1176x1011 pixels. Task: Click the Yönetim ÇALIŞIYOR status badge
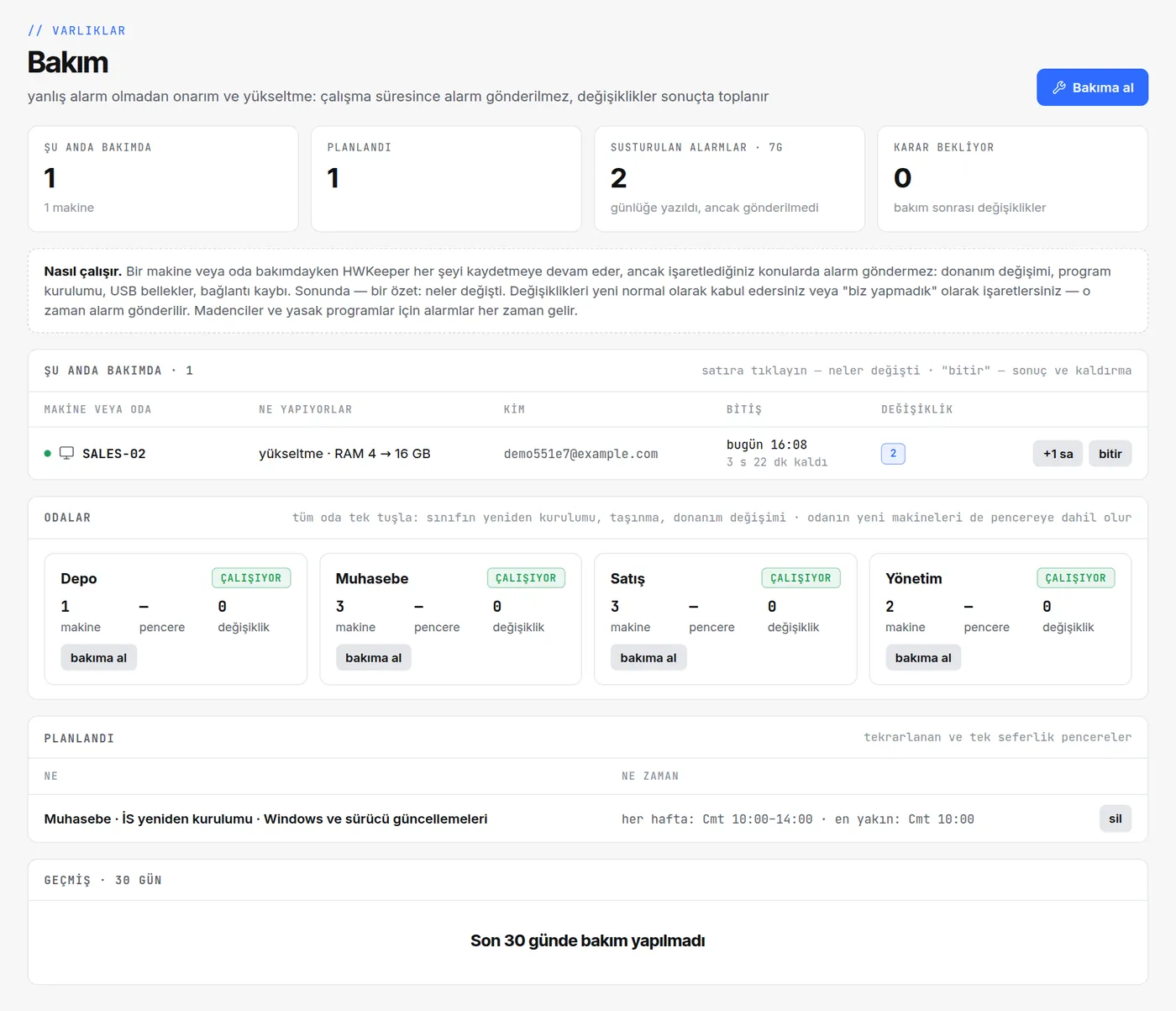coord(1075,578)
